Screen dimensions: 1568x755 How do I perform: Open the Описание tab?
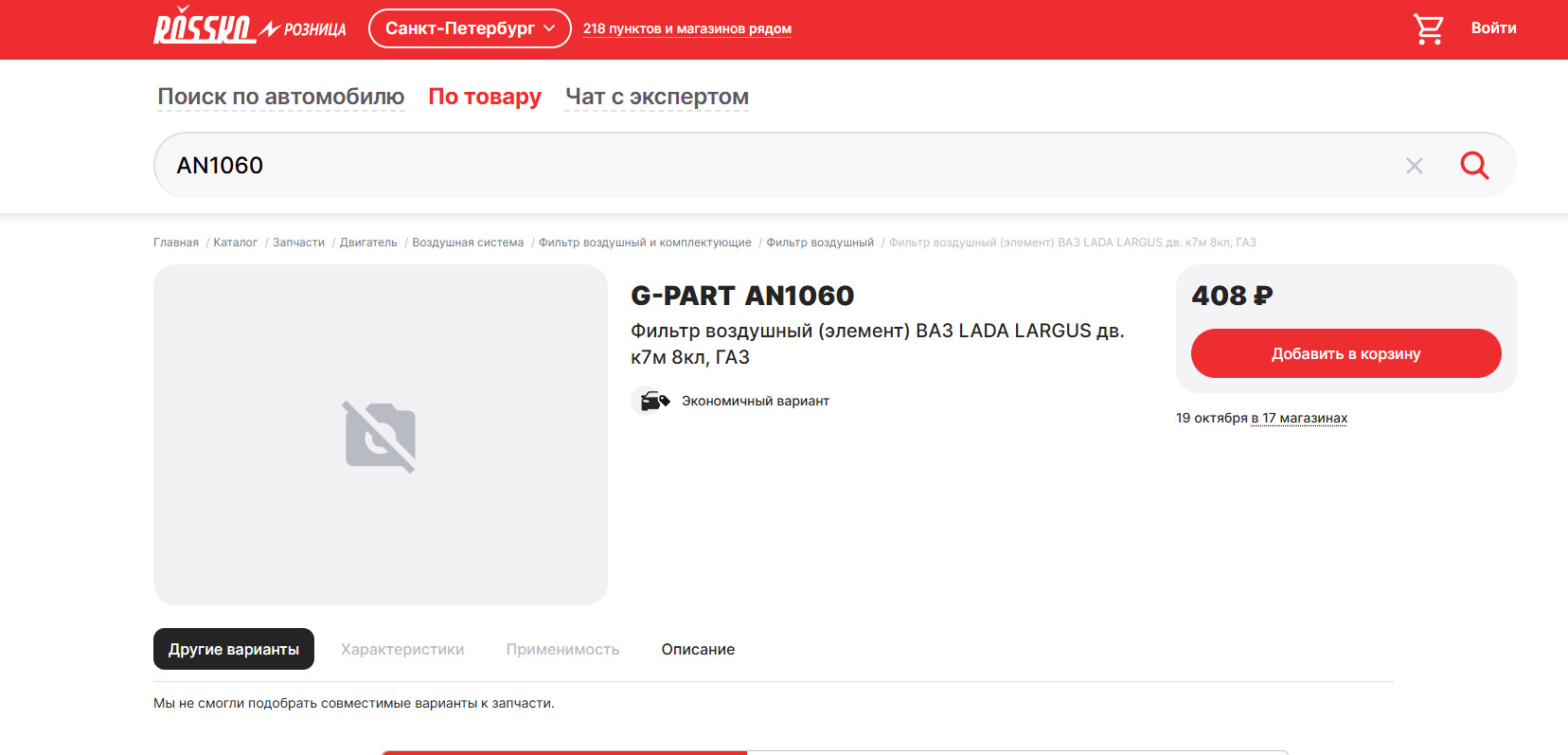click(698, 649)
